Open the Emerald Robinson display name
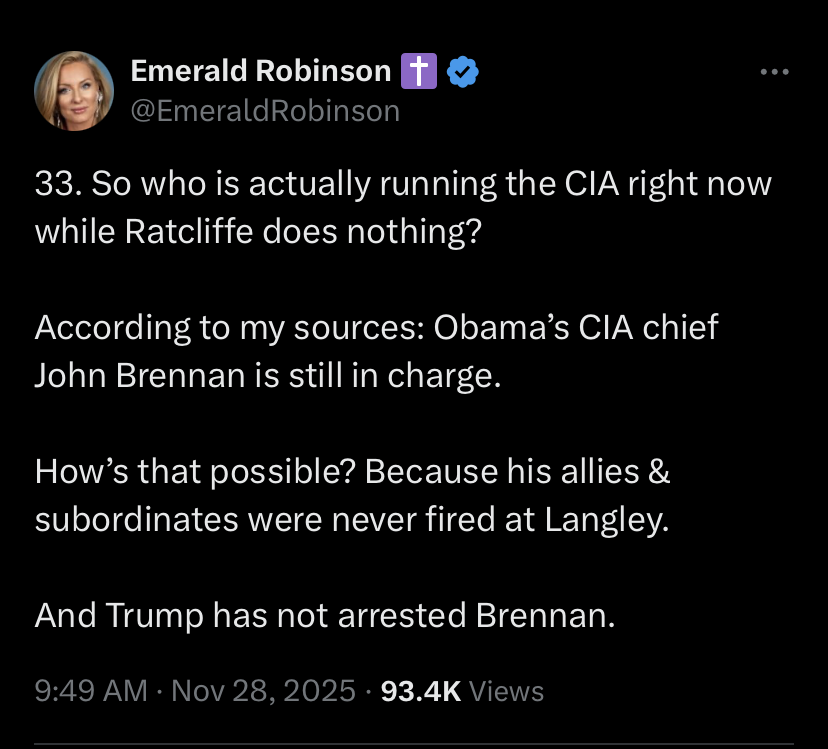The width and height of the screenshot is (828, 749). pos(261,71)
